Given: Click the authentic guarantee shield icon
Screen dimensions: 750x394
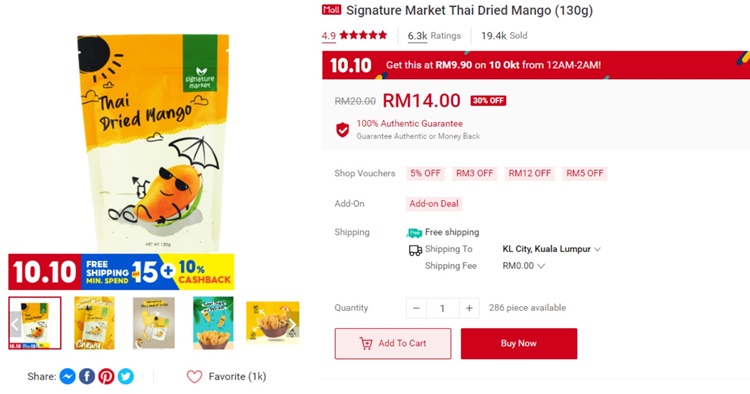Looking at the screenshot, I should click(342, 130).
